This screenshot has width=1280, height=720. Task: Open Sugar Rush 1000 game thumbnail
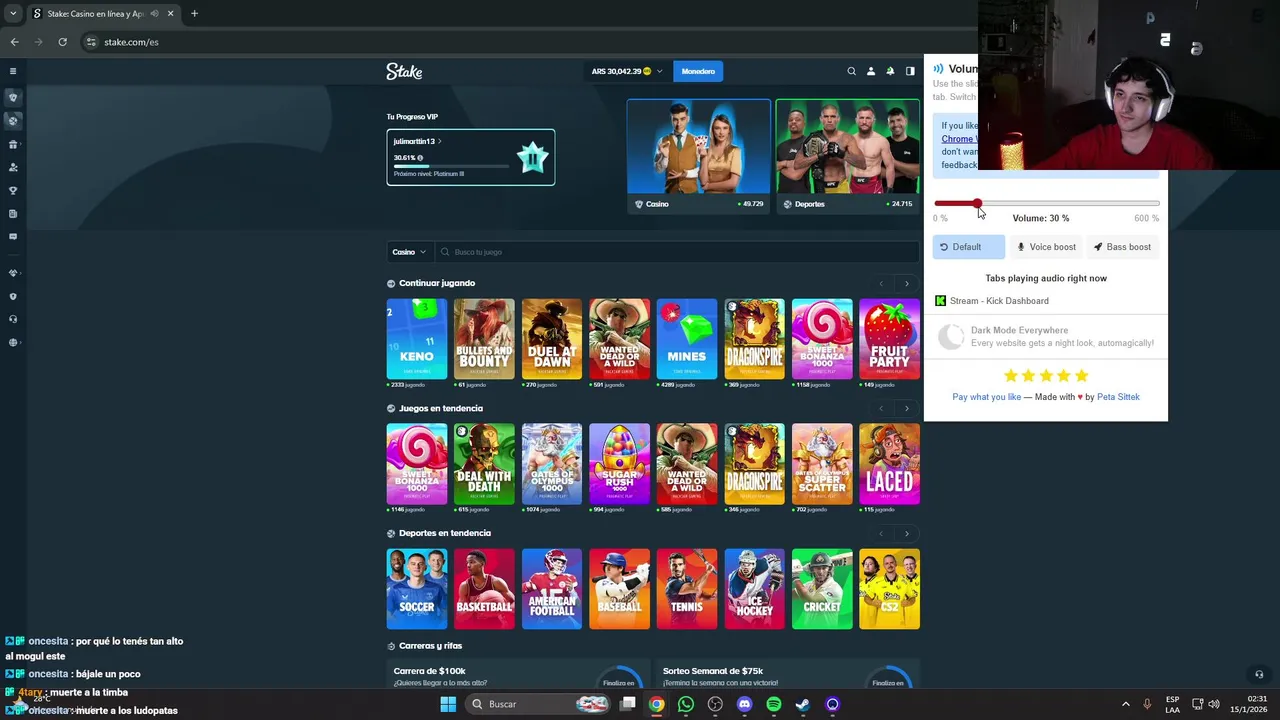619,464
